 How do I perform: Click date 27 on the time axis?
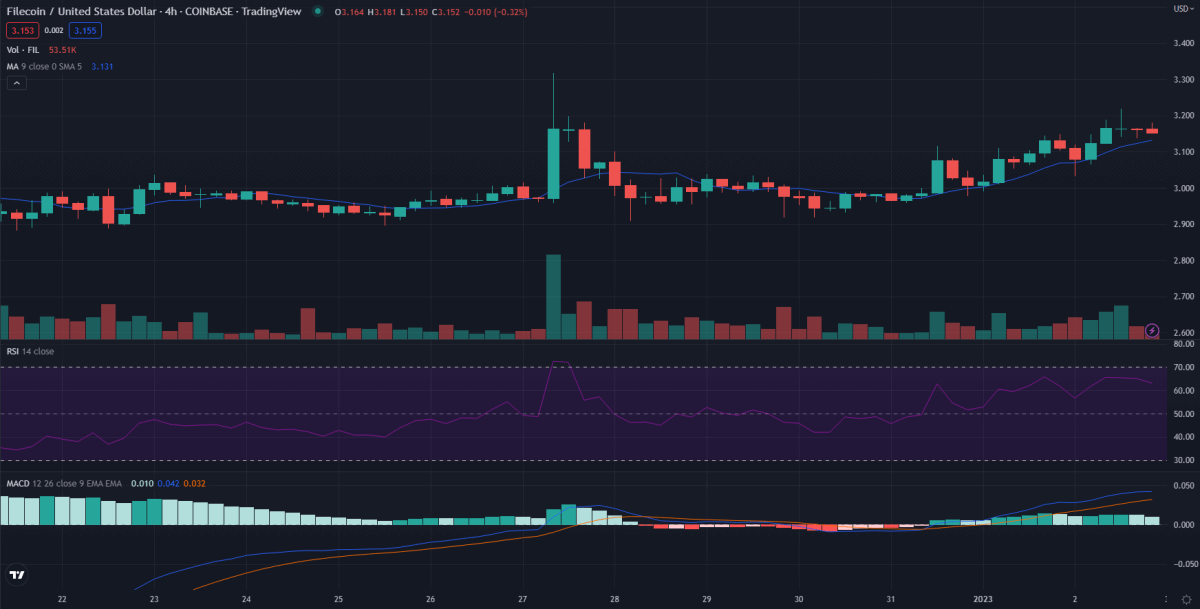point(522,599)
